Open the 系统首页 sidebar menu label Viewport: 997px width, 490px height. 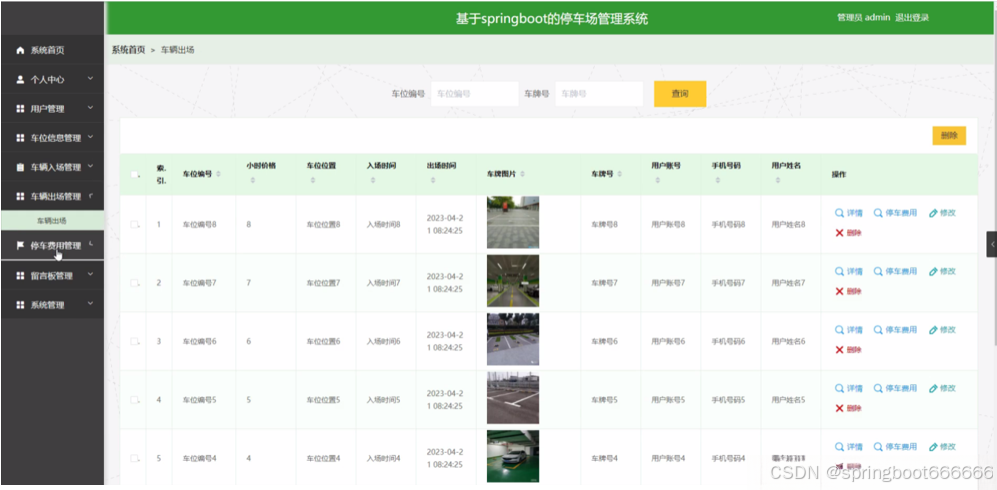coord(48,50)
